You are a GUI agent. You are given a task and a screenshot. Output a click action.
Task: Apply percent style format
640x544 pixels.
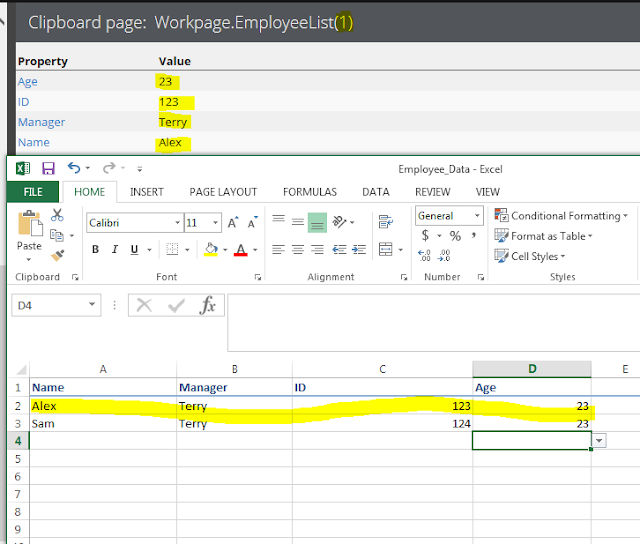(x=455, y=235)
